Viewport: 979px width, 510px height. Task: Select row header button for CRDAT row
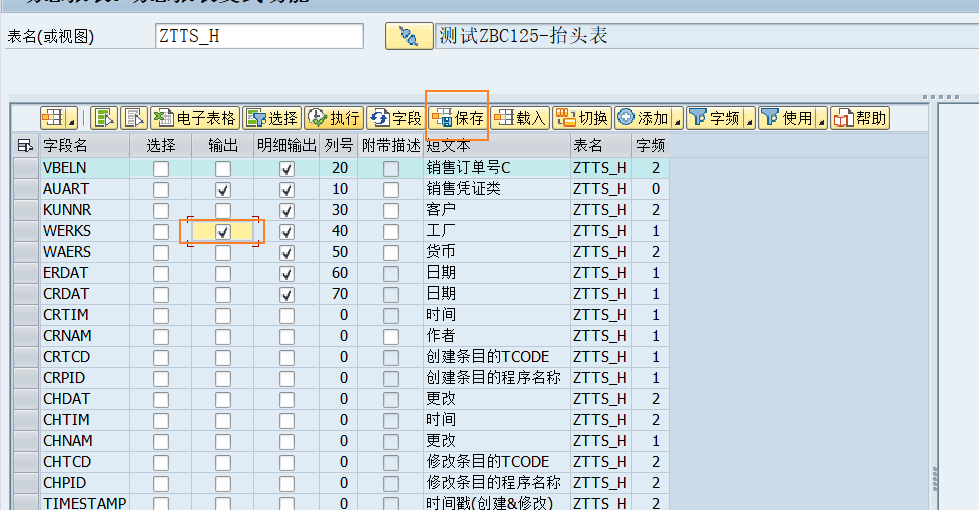26,294
